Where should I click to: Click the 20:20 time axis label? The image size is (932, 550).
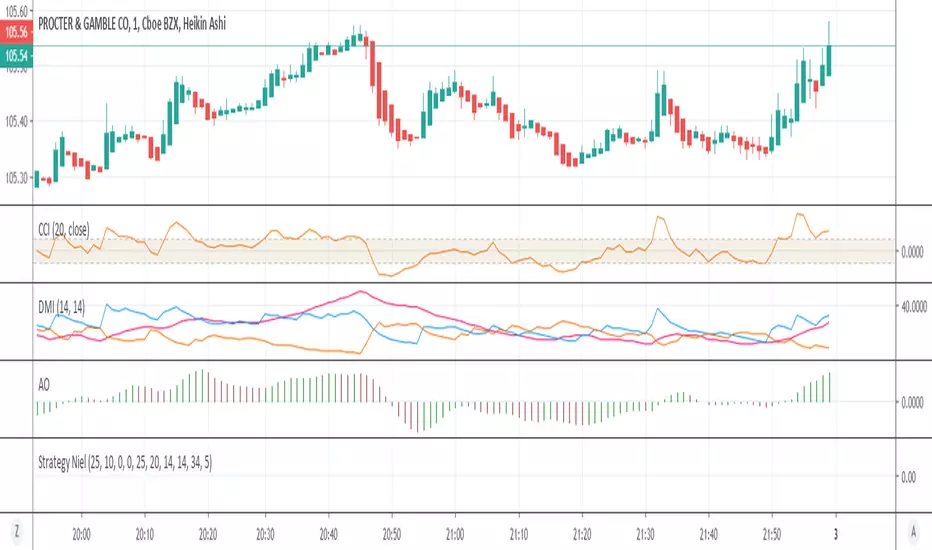(x=207, y=534)
